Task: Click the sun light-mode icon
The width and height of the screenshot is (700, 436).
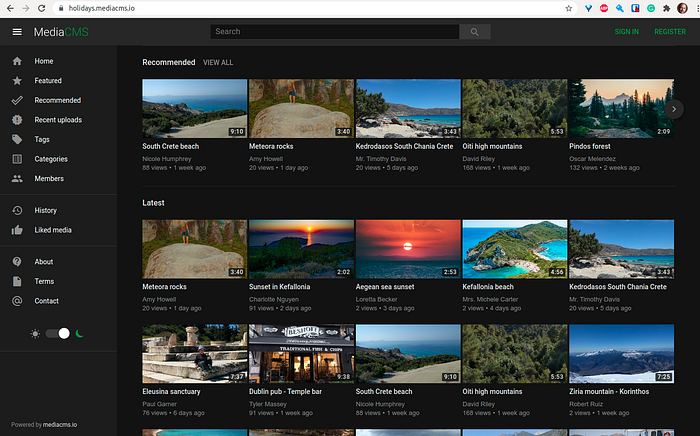Action: point(35,333)
